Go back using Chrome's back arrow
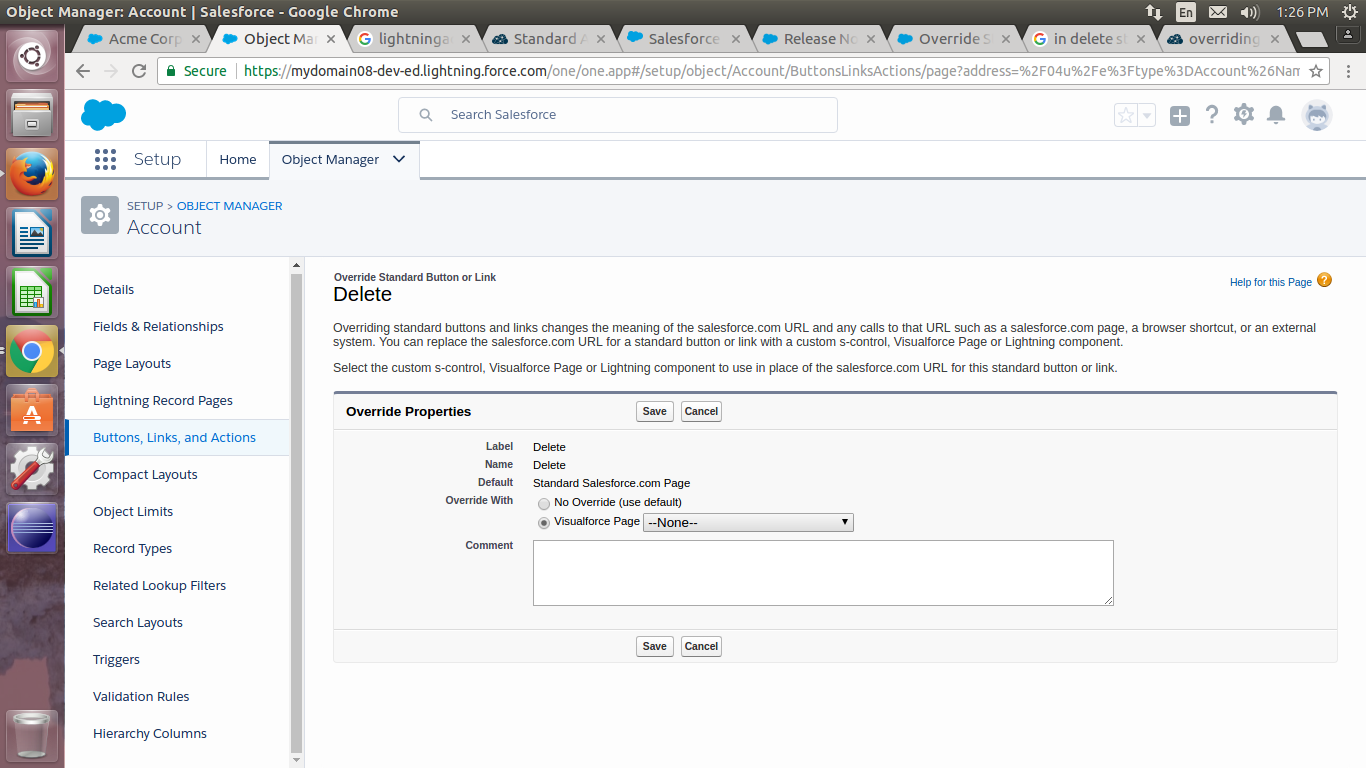The image size is (1366, 768). point(83,71)
